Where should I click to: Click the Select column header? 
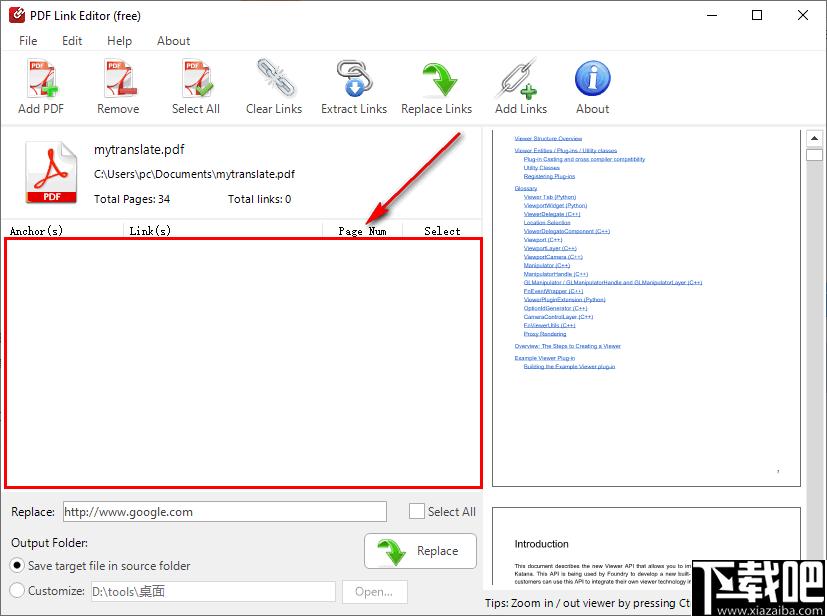[442, 231]
